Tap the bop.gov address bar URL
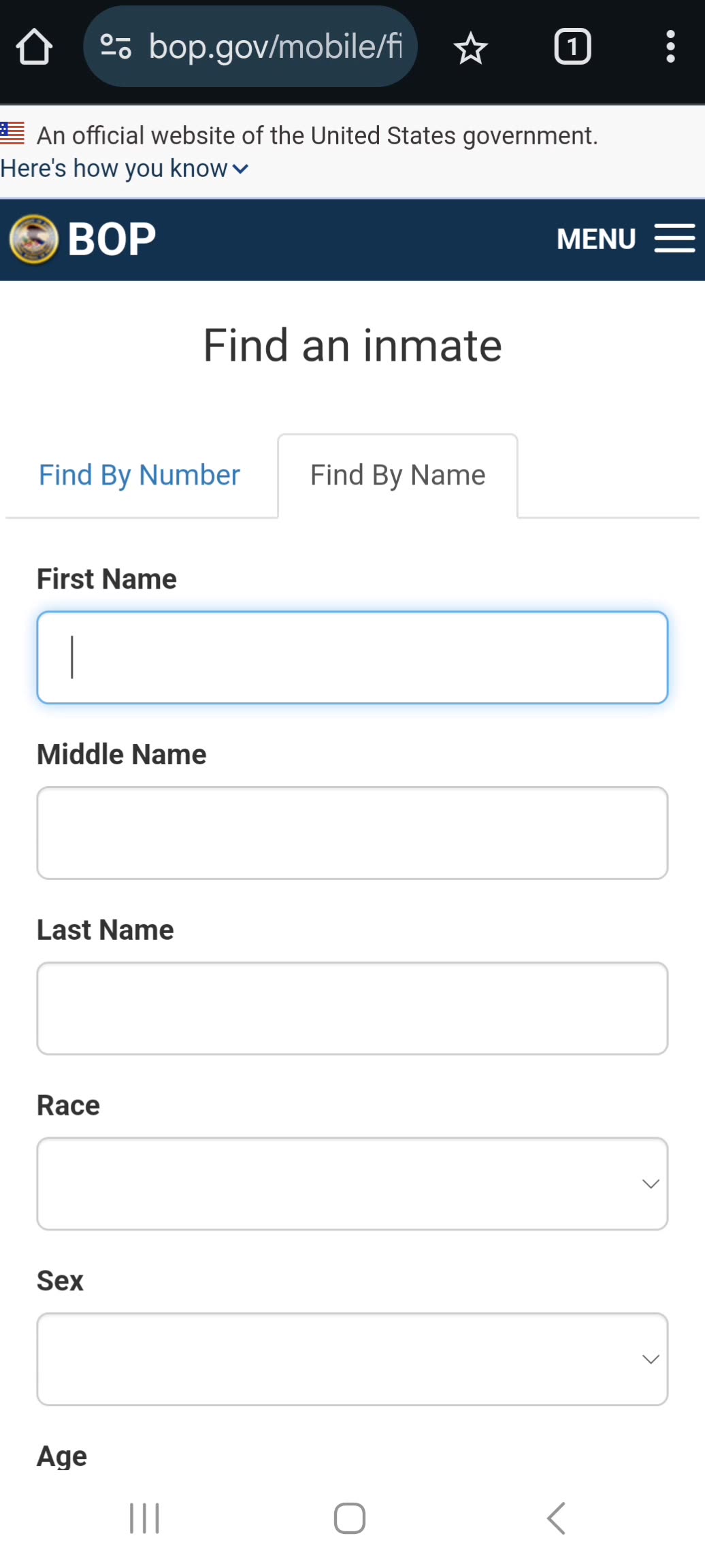Image resolution: width=705 pixels, height=1568 pixels. click(275, 47)
